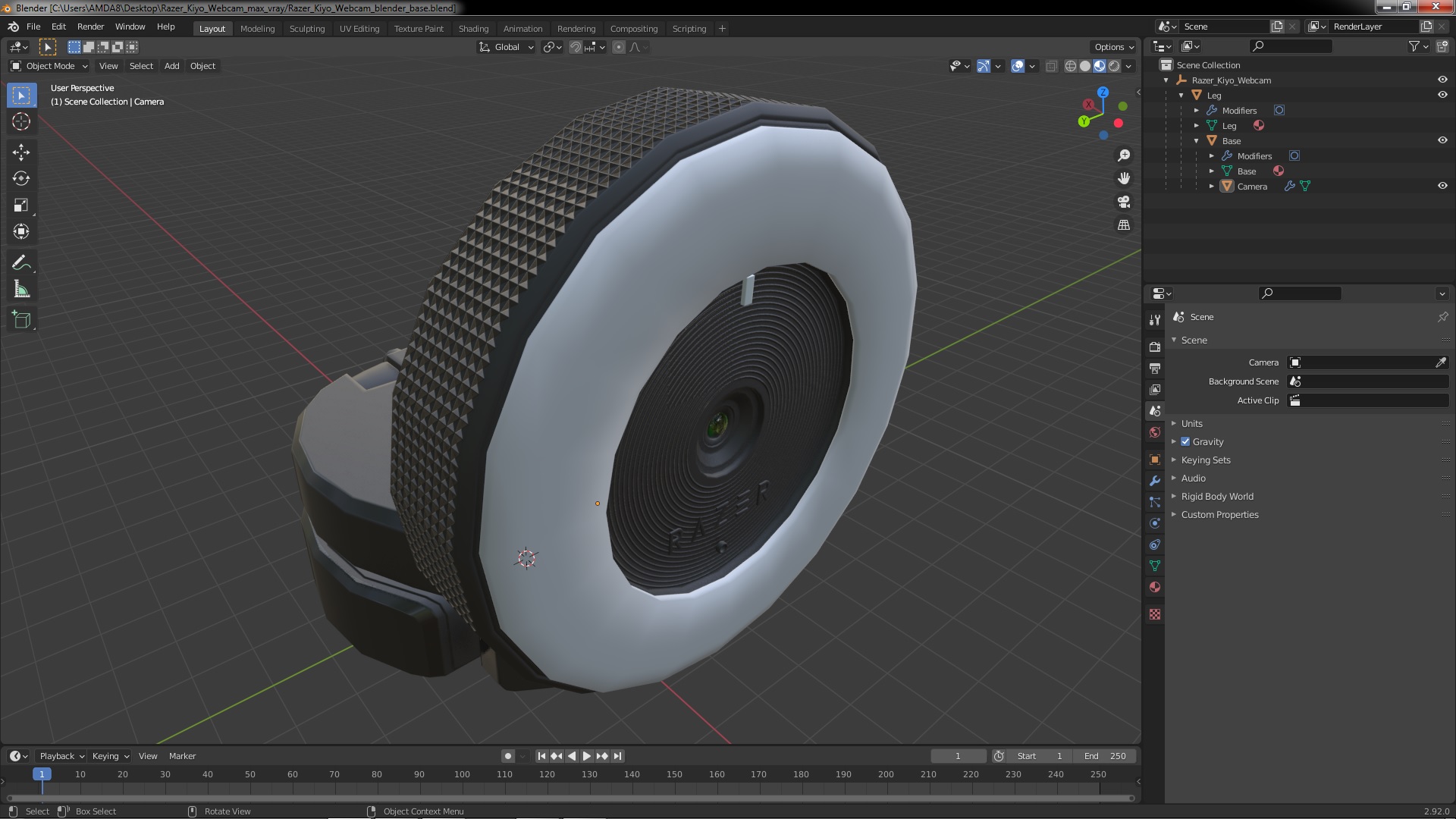The image size is (1456, 819).
Task: Click the Zoom view magnifier icon
Action: point(1124,155)
